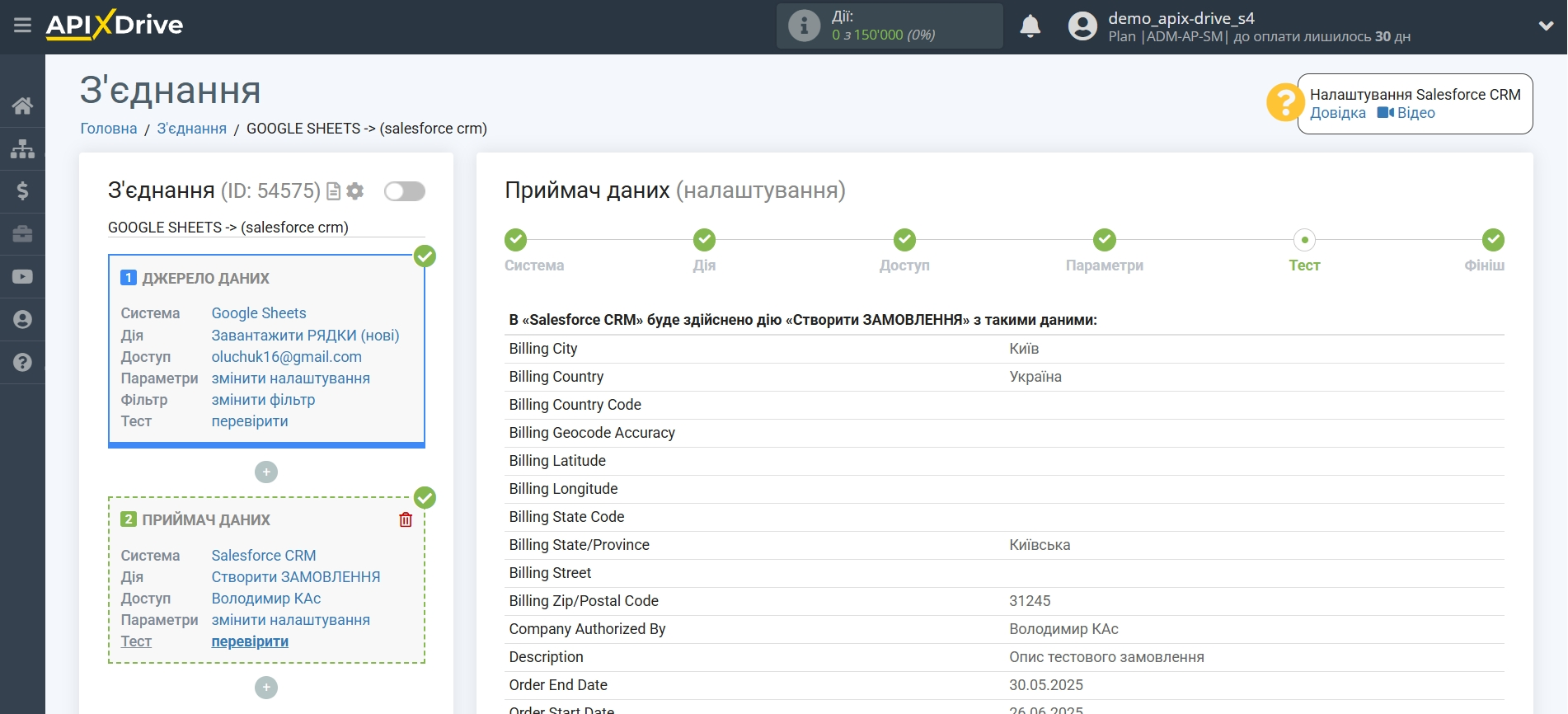Open the help question sidebar icon
The width and height of the screenshot is (1568, 714).
pyautogui.click(x=22, y=363)
